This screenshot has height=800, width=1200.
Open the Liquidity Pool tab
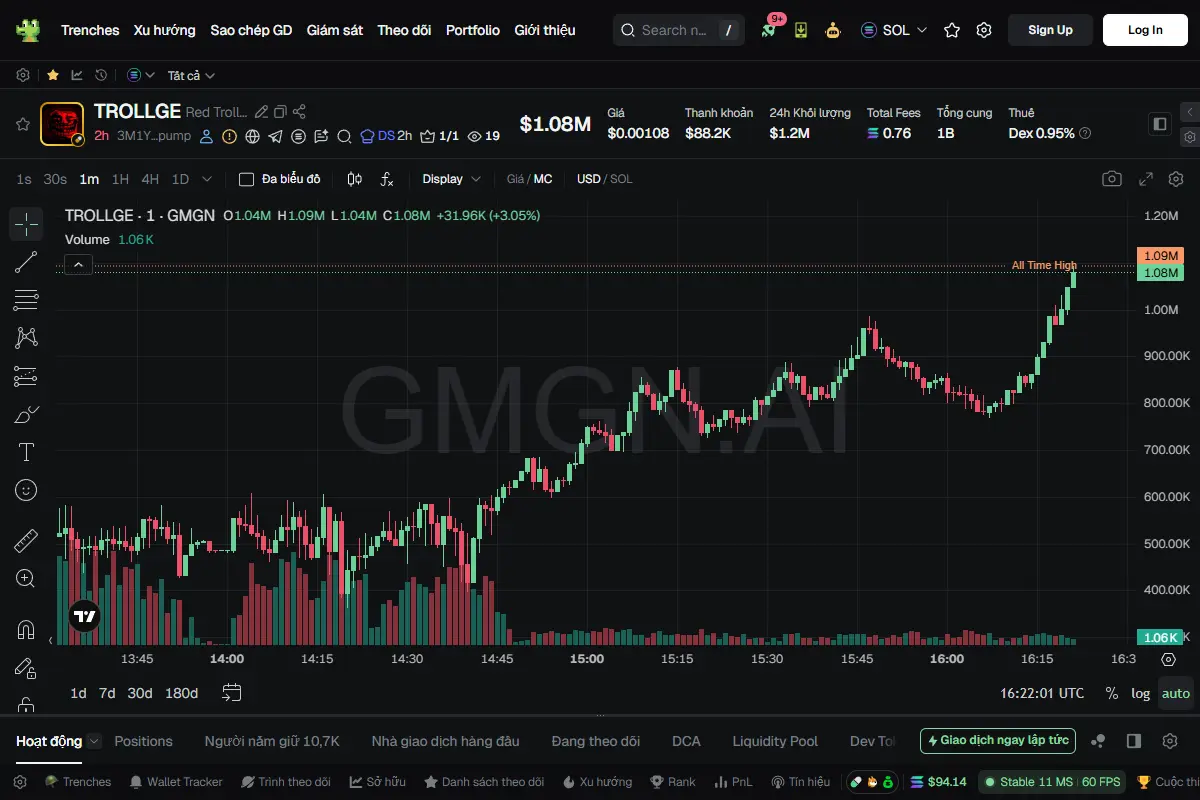tap(775, 741)
